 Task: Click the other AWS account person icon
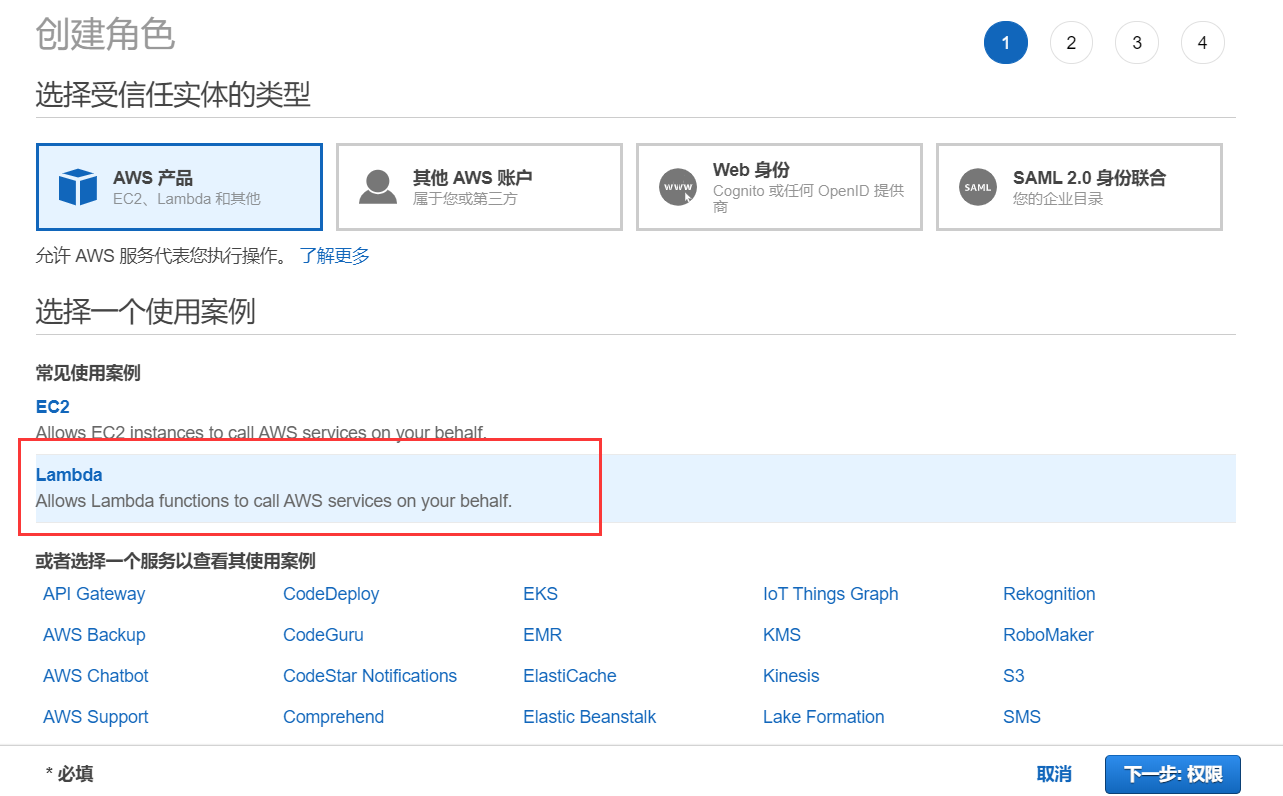(x=378, y=187)
